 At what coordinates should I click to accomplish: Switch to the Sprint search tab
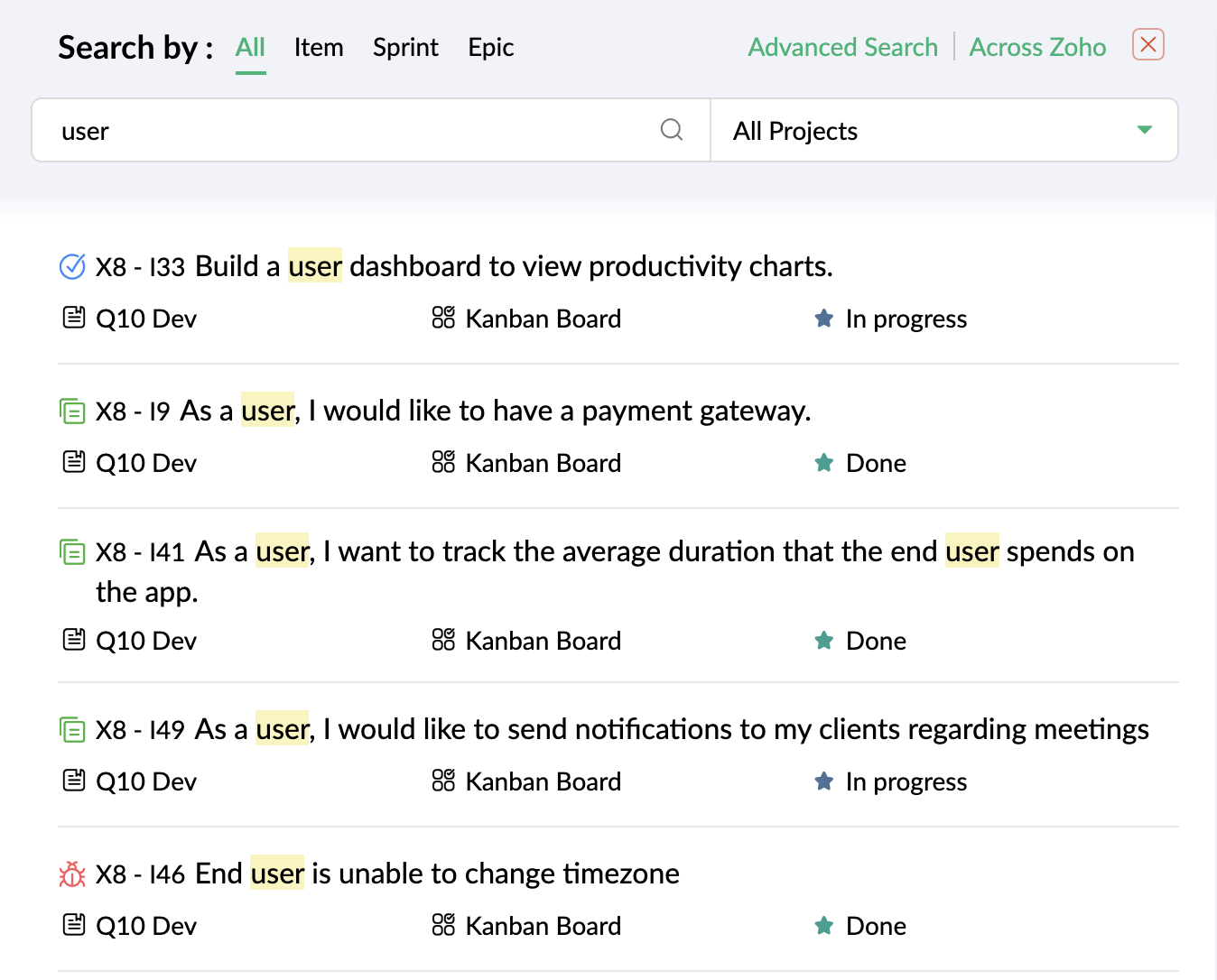pos(405,47)
